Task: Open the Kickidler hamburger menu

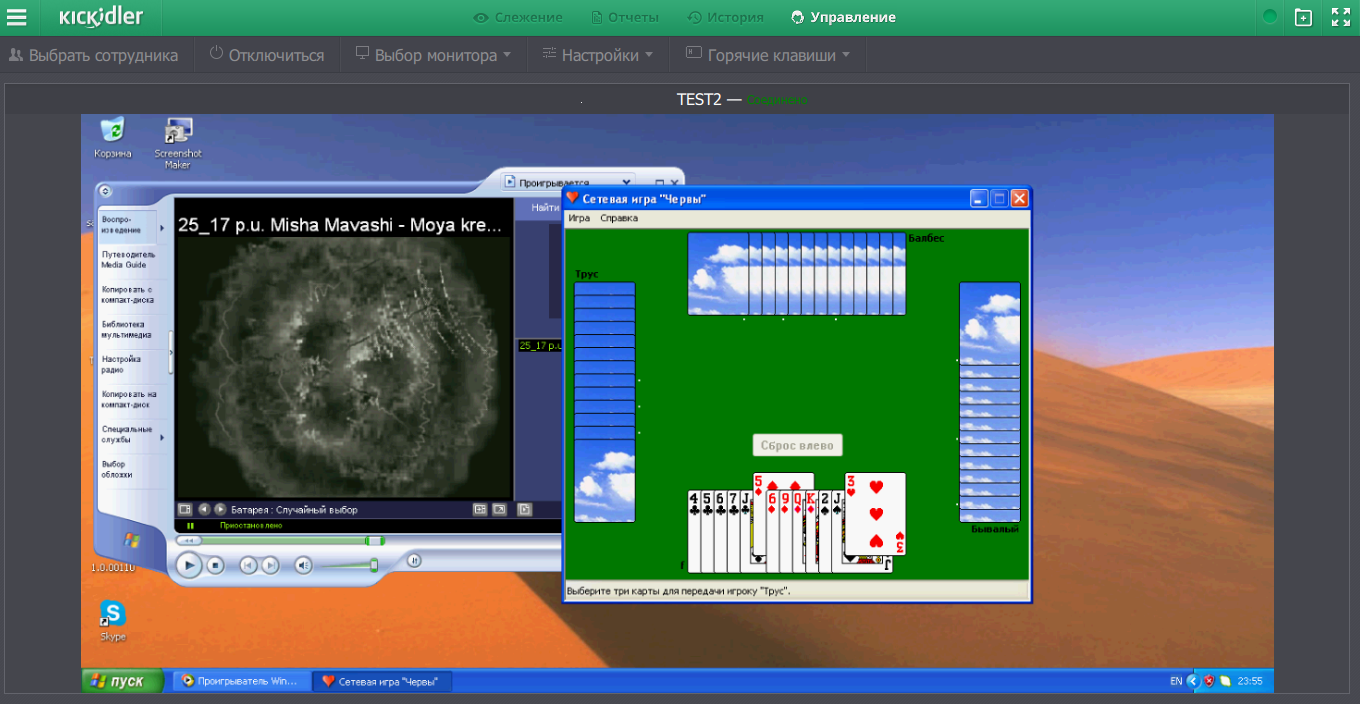Action: (x=17, y=17)
